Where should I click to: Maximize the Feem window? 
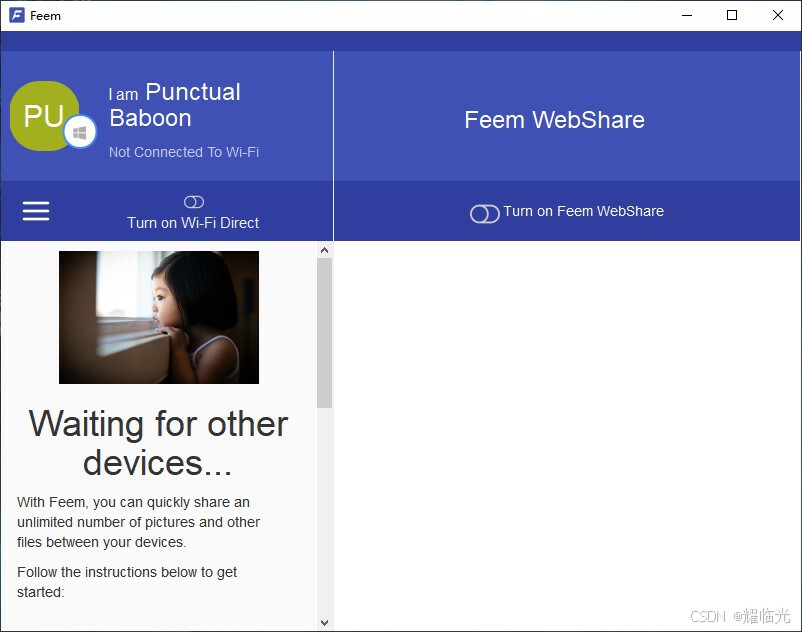click(732, 15)
